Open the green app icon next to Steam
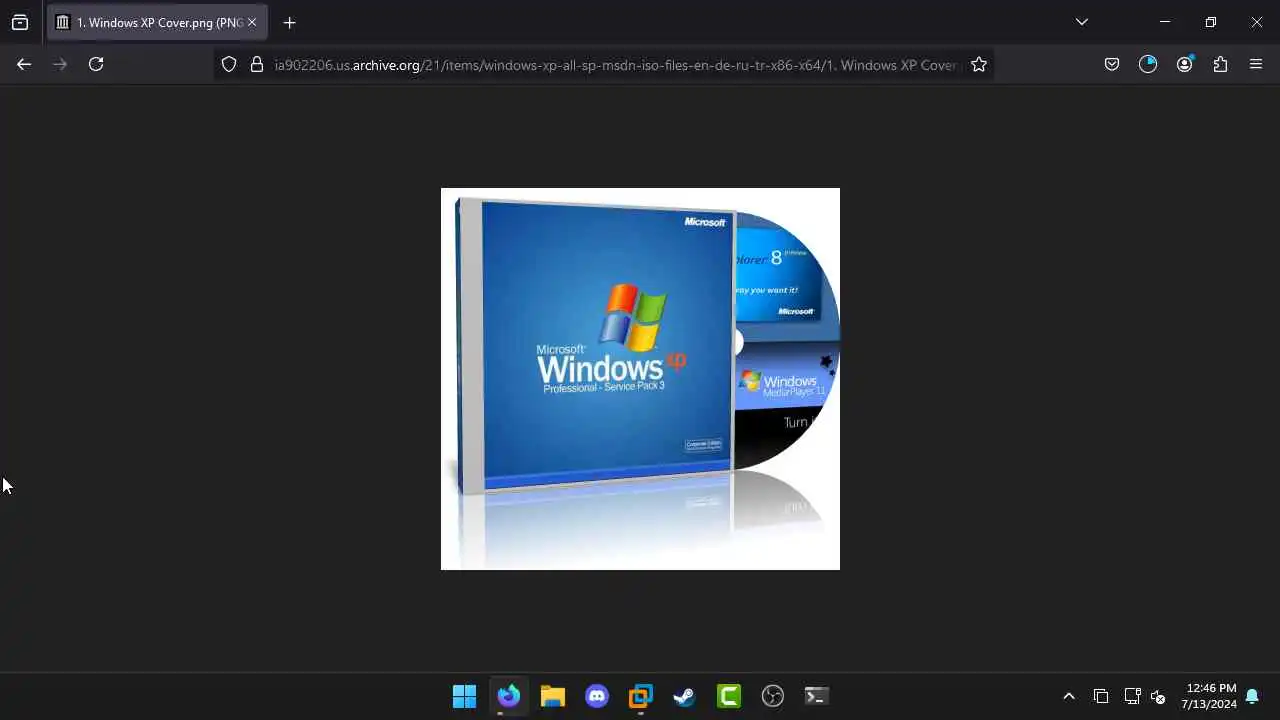 click(x=729, y=696)
